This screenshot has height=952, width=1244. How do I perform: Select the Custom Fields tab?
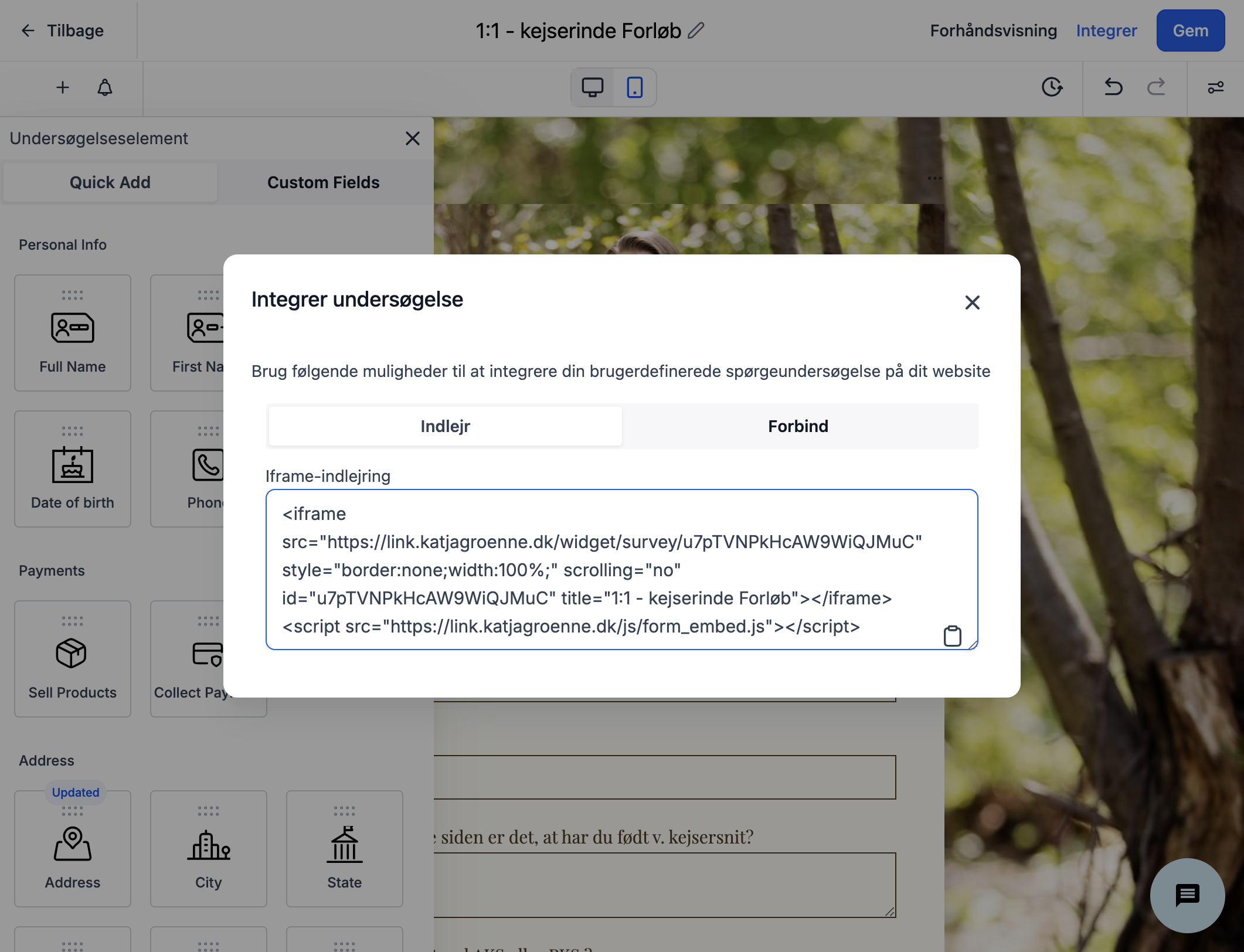coord(324,182)
